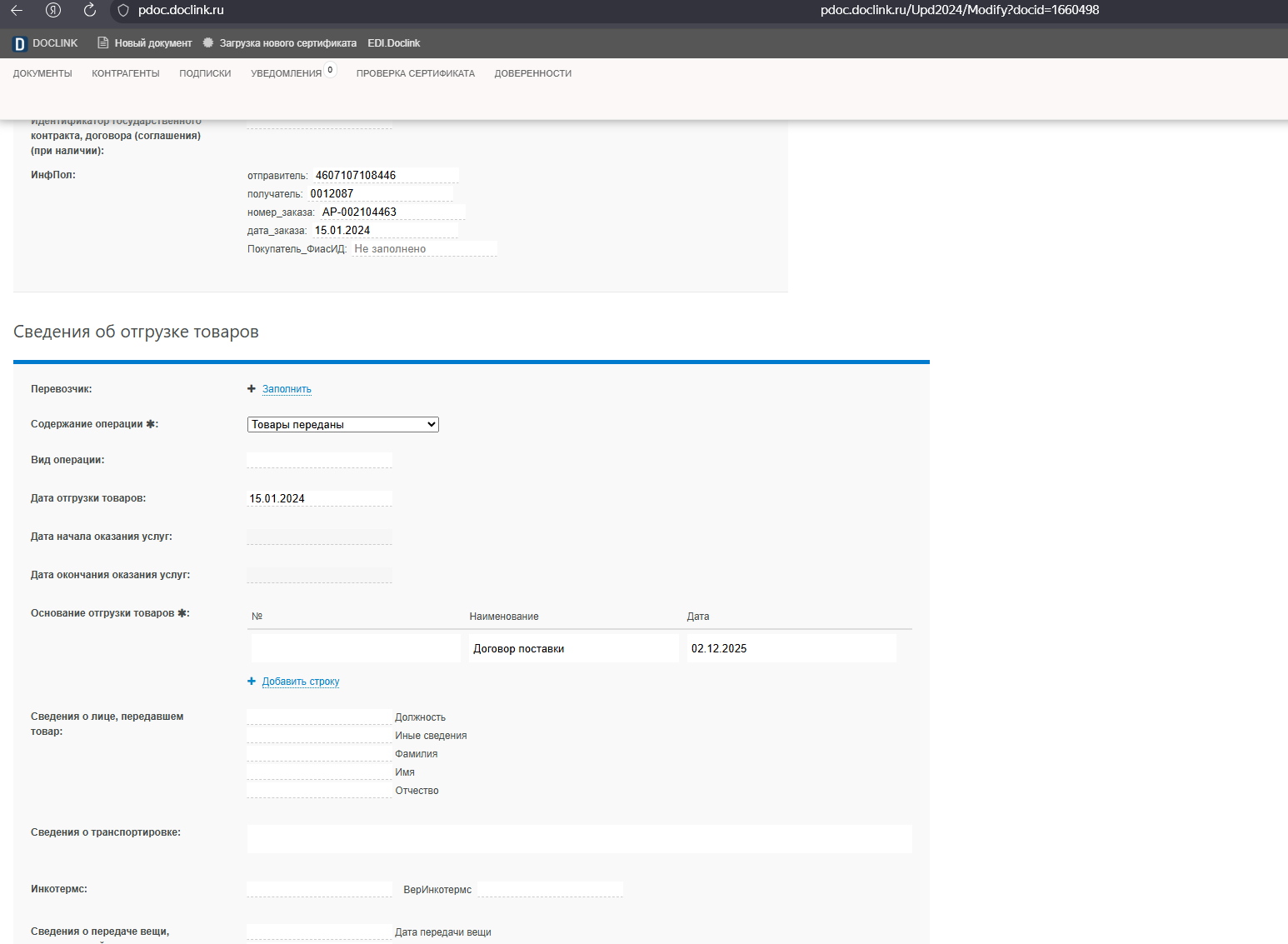Click the notifications counter badge
Image resolution: width=1288 pixels, height=944 pixels.
pyautogui.click(x=331, y=70)
